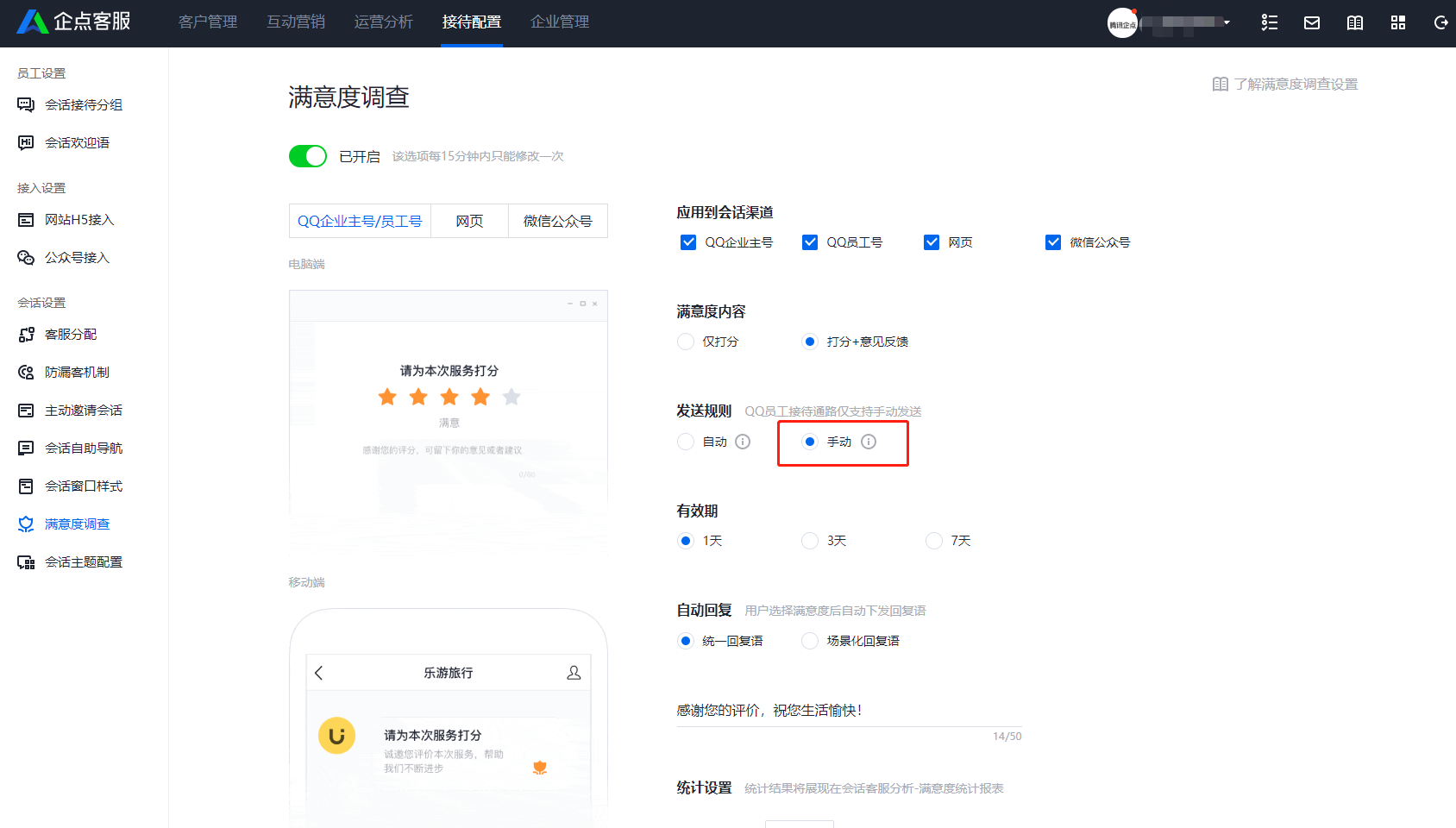Select the 自动 send rule radio
This screenshot has height=828, width=1456.
coord(686,442)
